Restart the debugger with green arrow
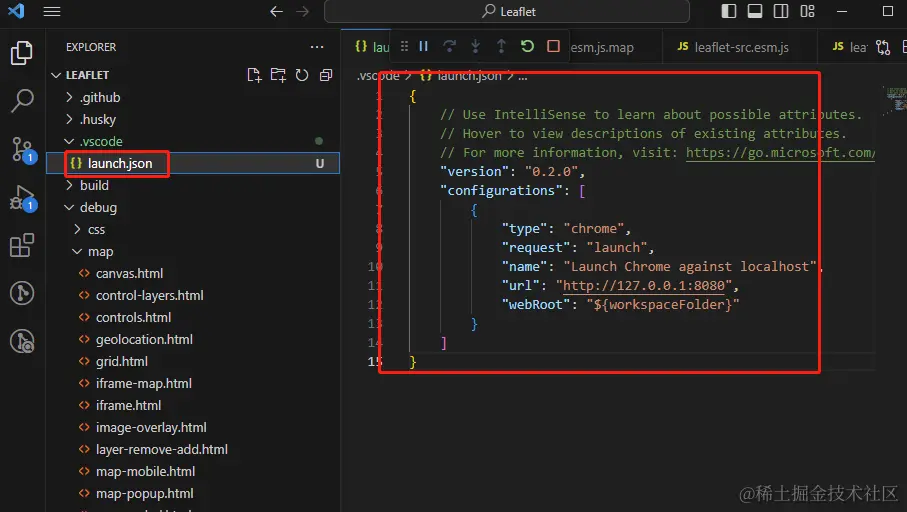Viewport: 907px width, 512px height. [x=527, y=46]
